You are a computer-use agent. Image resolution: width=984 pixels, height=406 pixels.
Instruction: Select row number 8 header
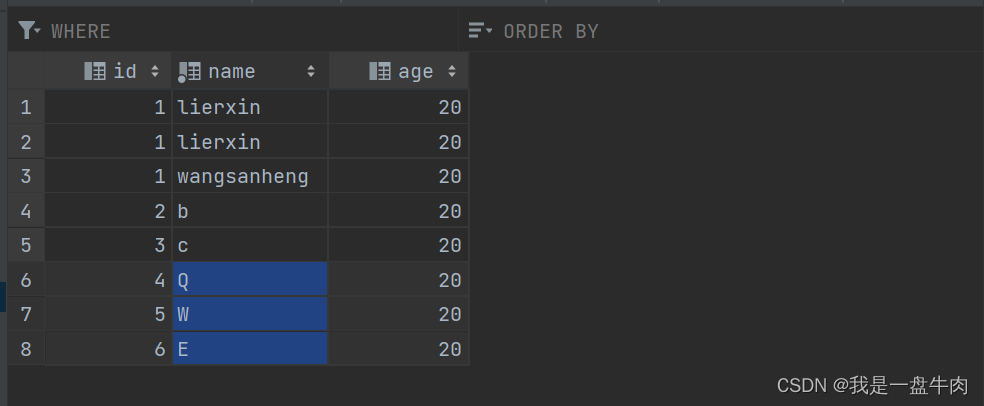pyautogui.click(x=26, y=349)
